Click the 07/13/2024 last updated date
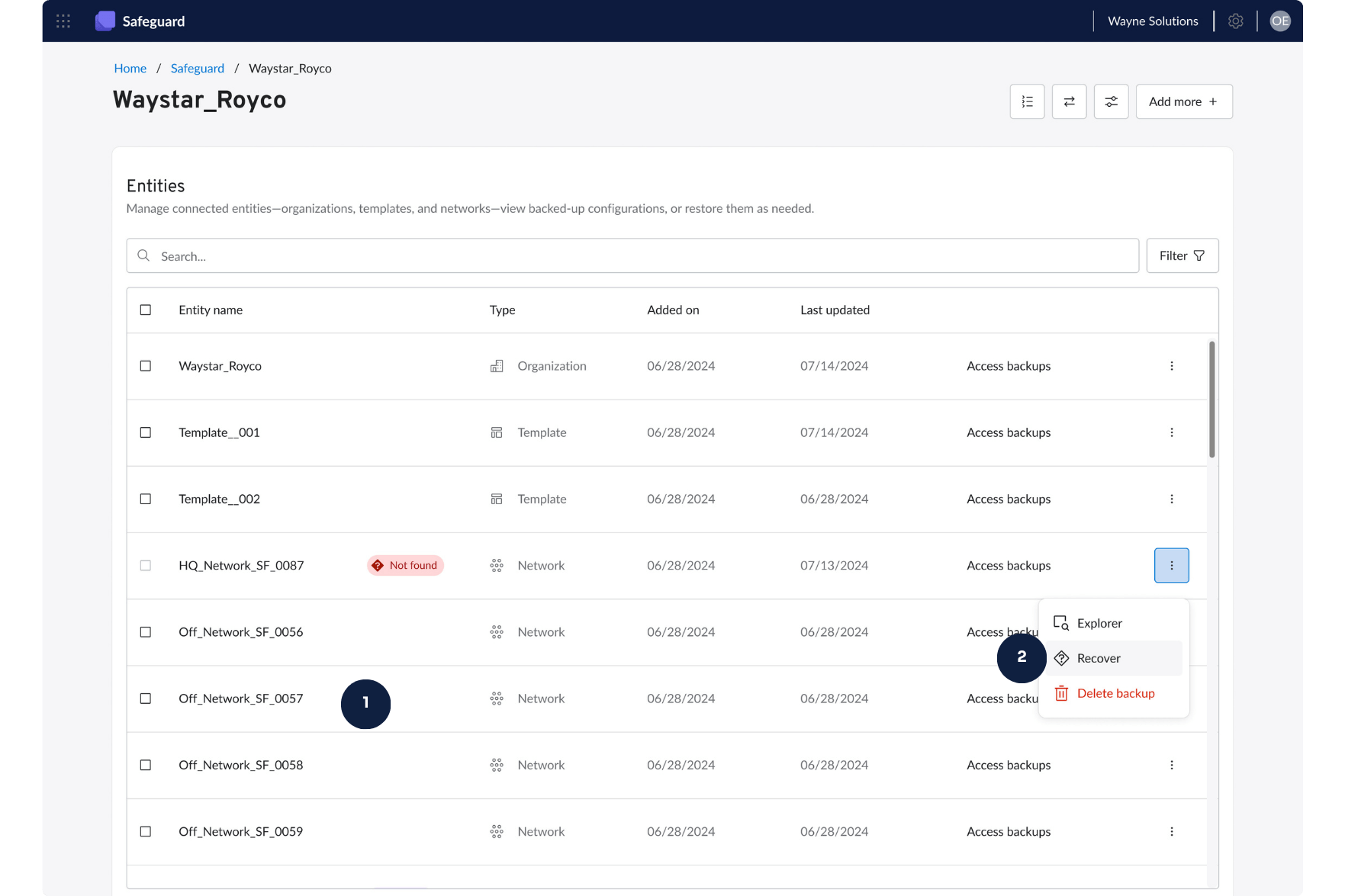 (834, 566)
